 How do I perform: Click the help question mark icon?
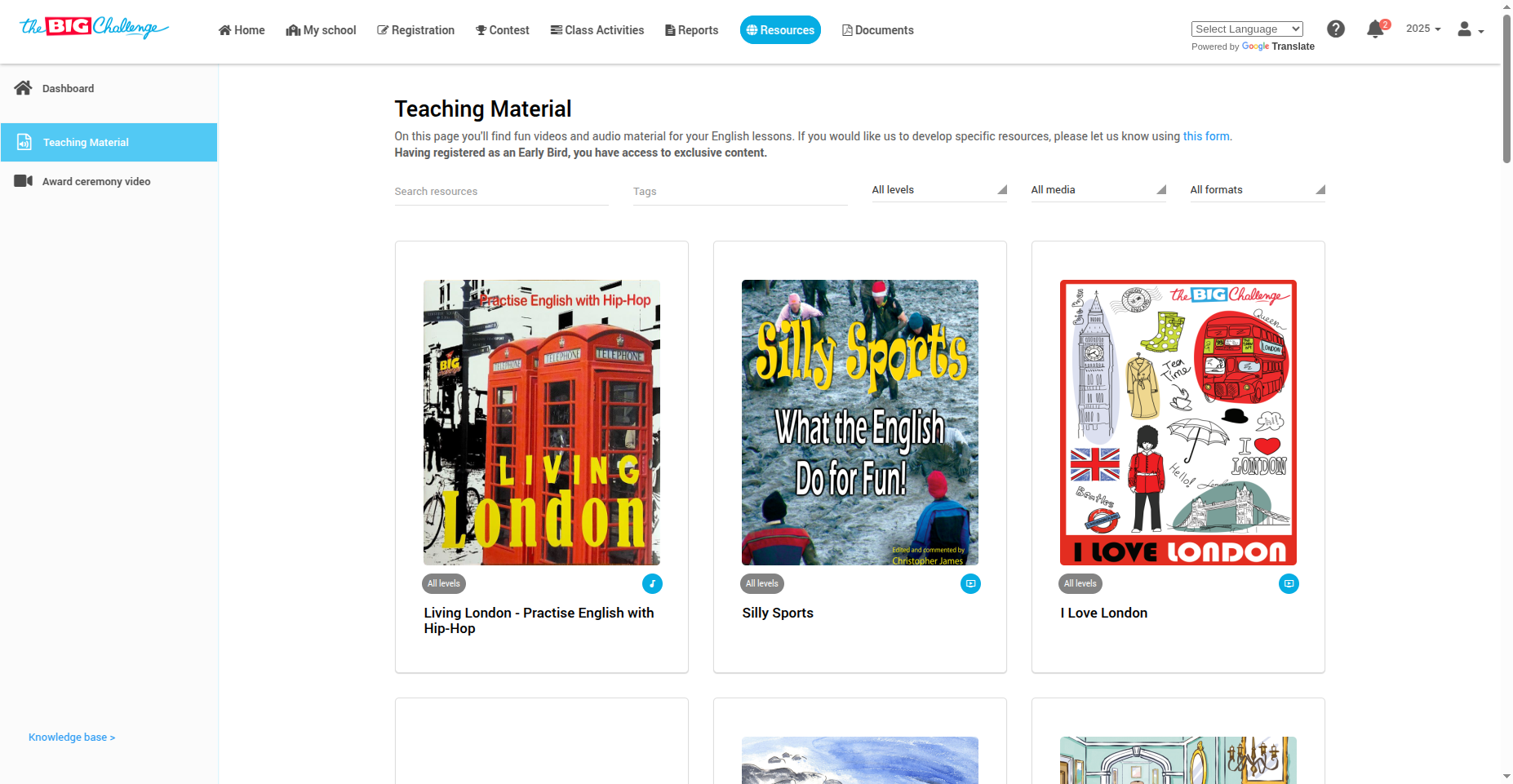pos(1336,29)
